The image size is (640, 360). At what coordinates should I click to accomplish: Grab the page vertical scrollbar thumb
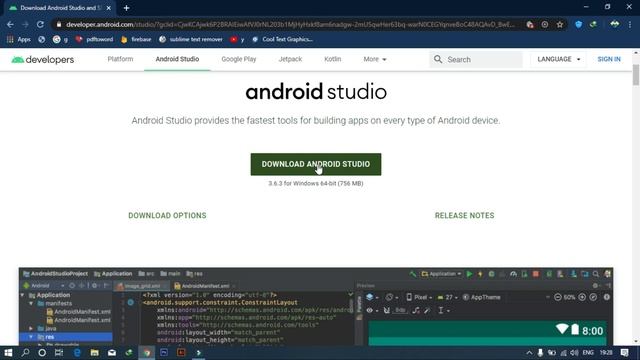click(x=636, y=75)
